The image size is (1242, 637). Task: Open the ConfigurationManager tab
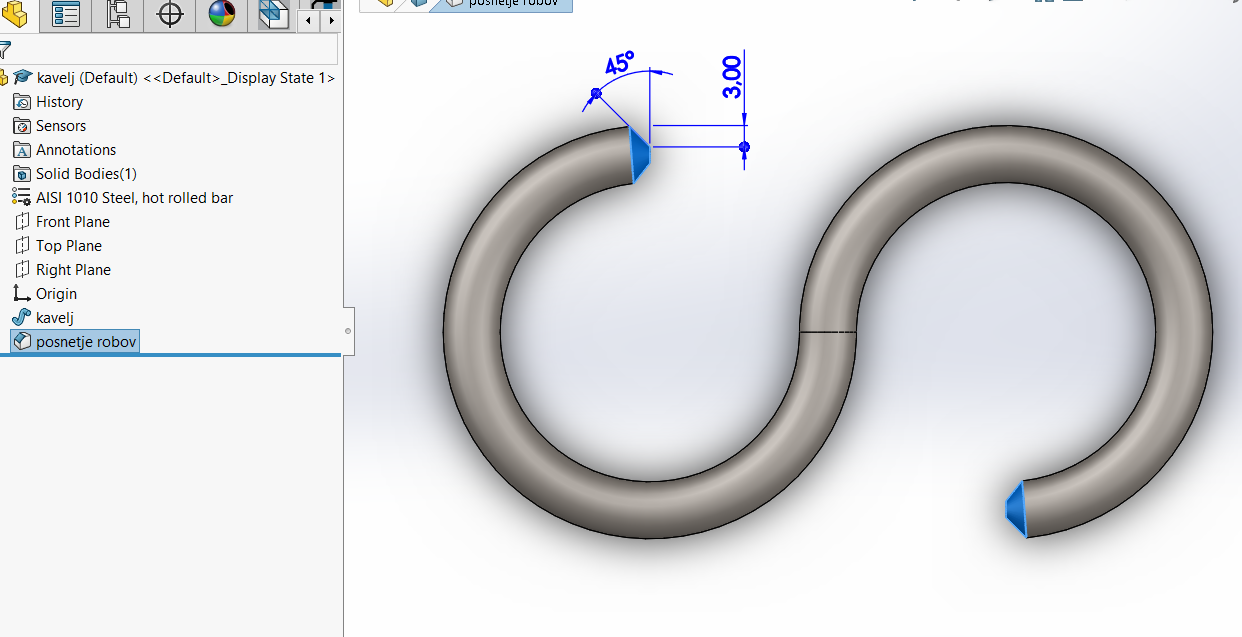(118, 14)
